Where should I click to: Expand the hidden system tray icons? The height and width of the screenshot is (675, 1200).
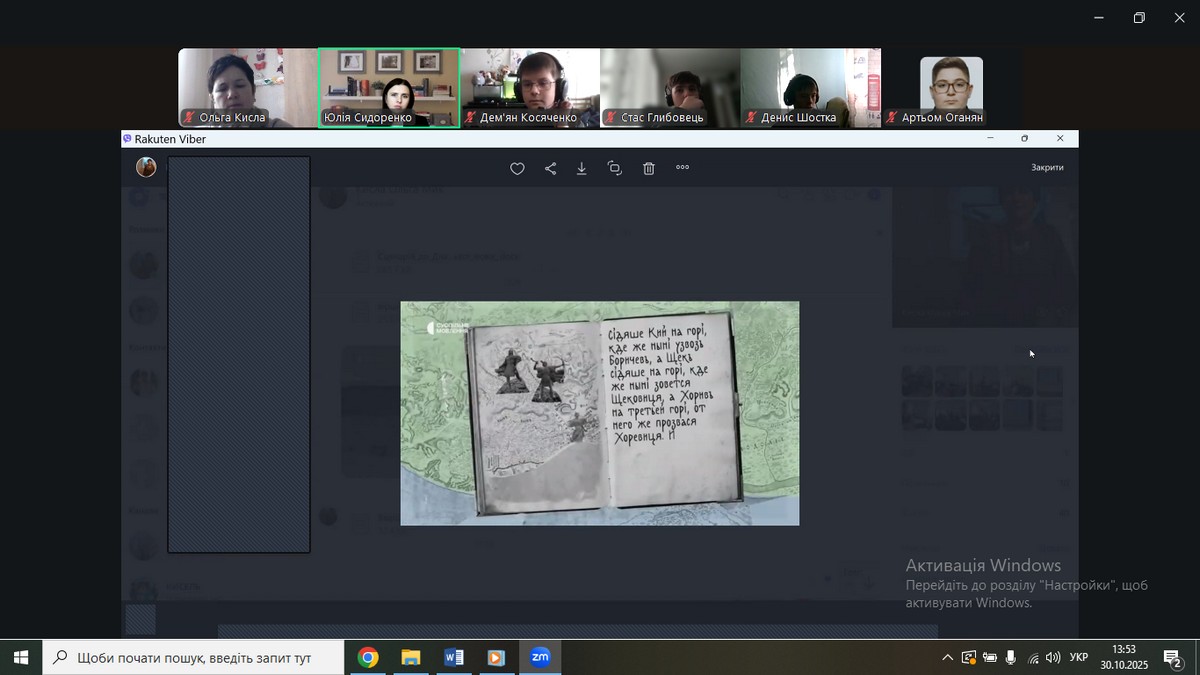coord(947,658)
